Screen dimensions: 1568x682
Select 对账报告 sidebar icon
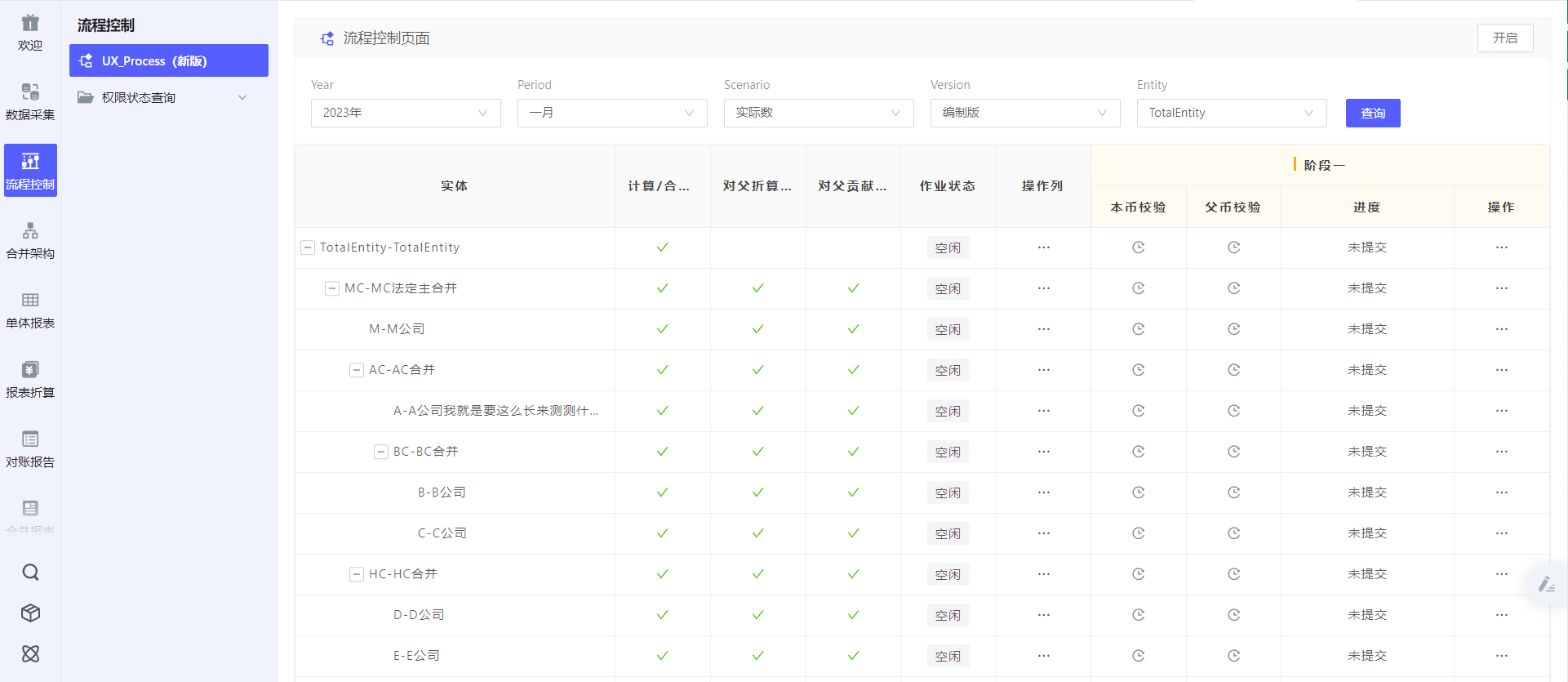[30, 448]
